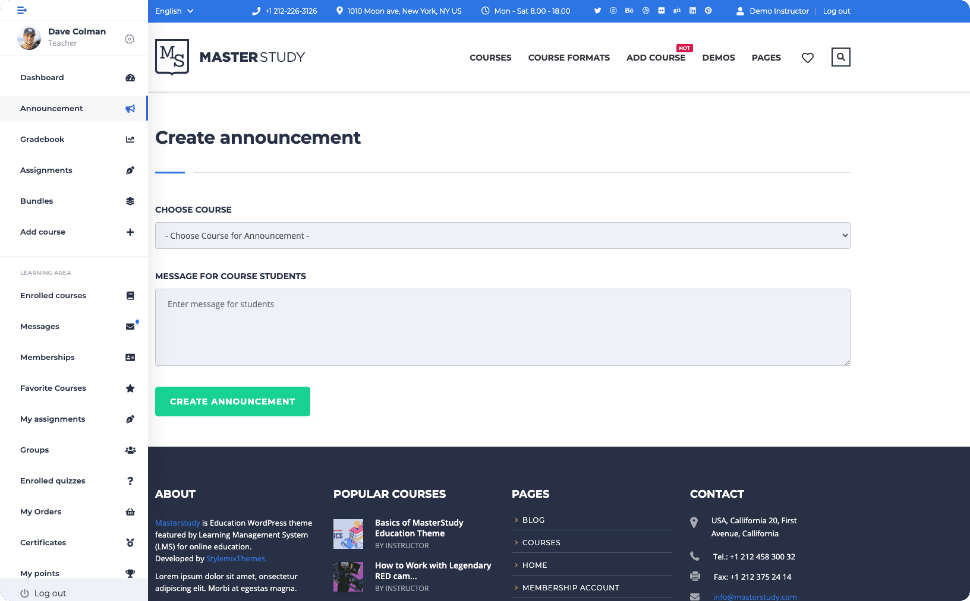Click the My points trophy icon
Screen dimensions: 970x601
(130, 574)
